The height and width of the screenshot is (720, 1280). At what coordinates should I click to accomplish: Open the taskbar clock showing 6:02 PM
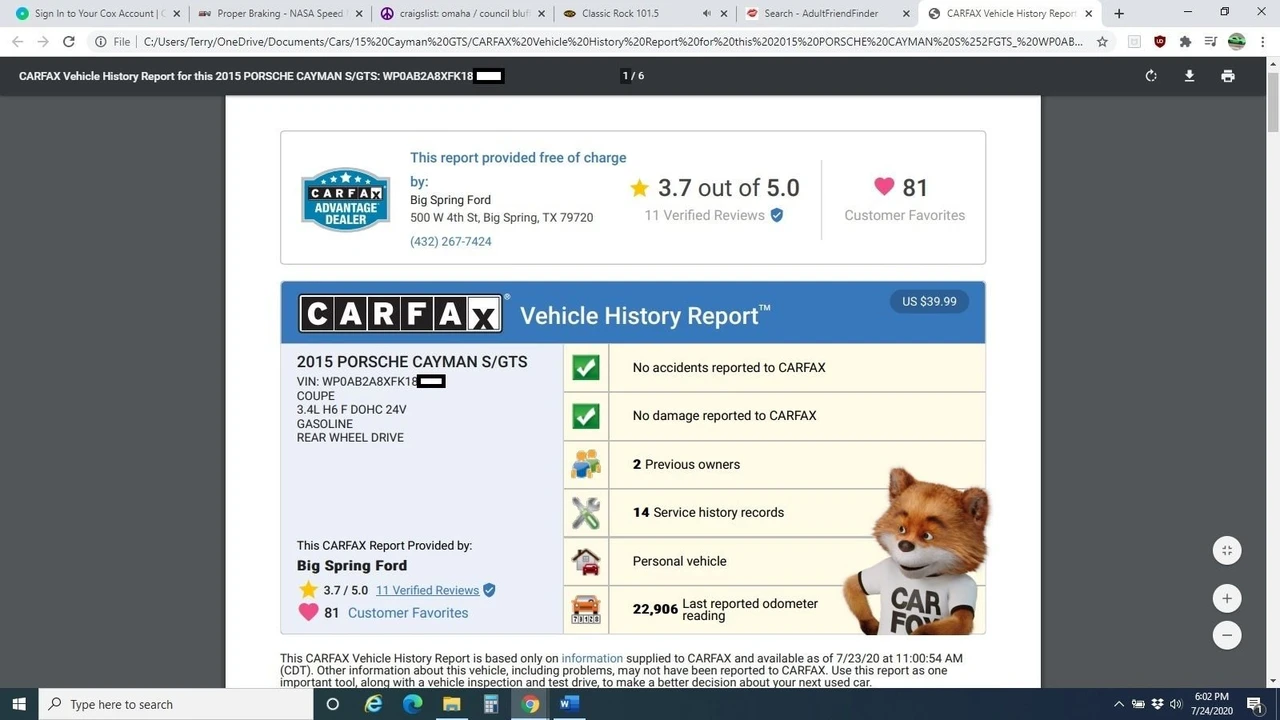1211,704
